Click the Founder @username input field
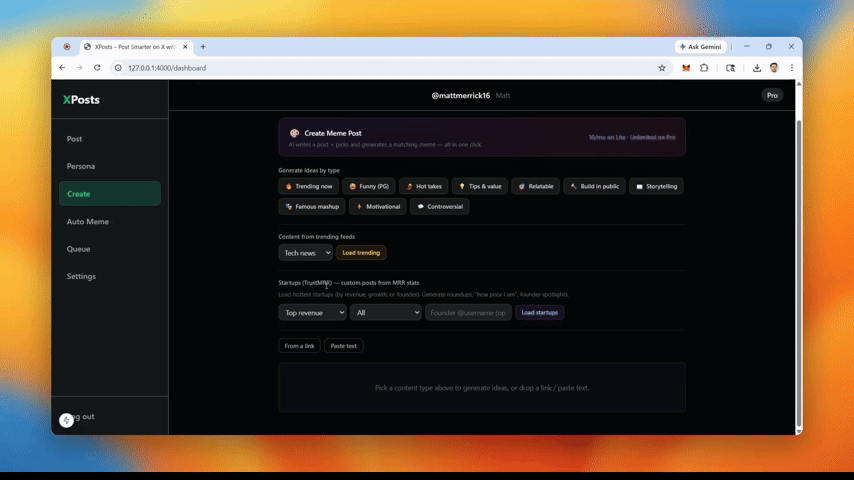This screenshot has height=480, width=854. tap(468, 313)
